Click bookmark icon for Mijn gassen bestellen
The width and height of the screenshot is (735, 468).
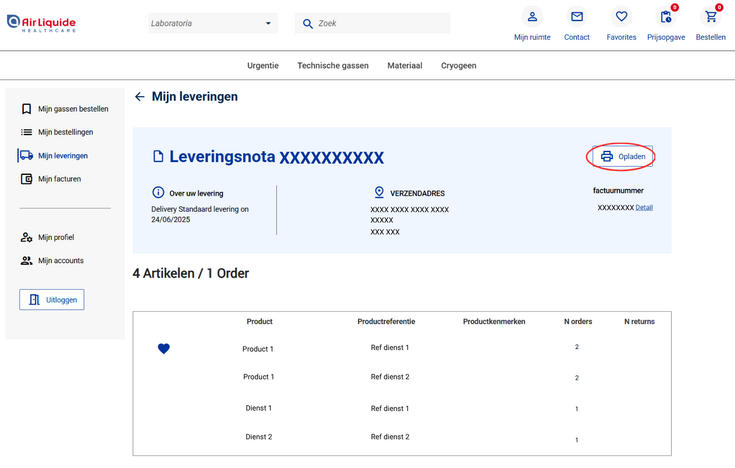tap(26, 109)
